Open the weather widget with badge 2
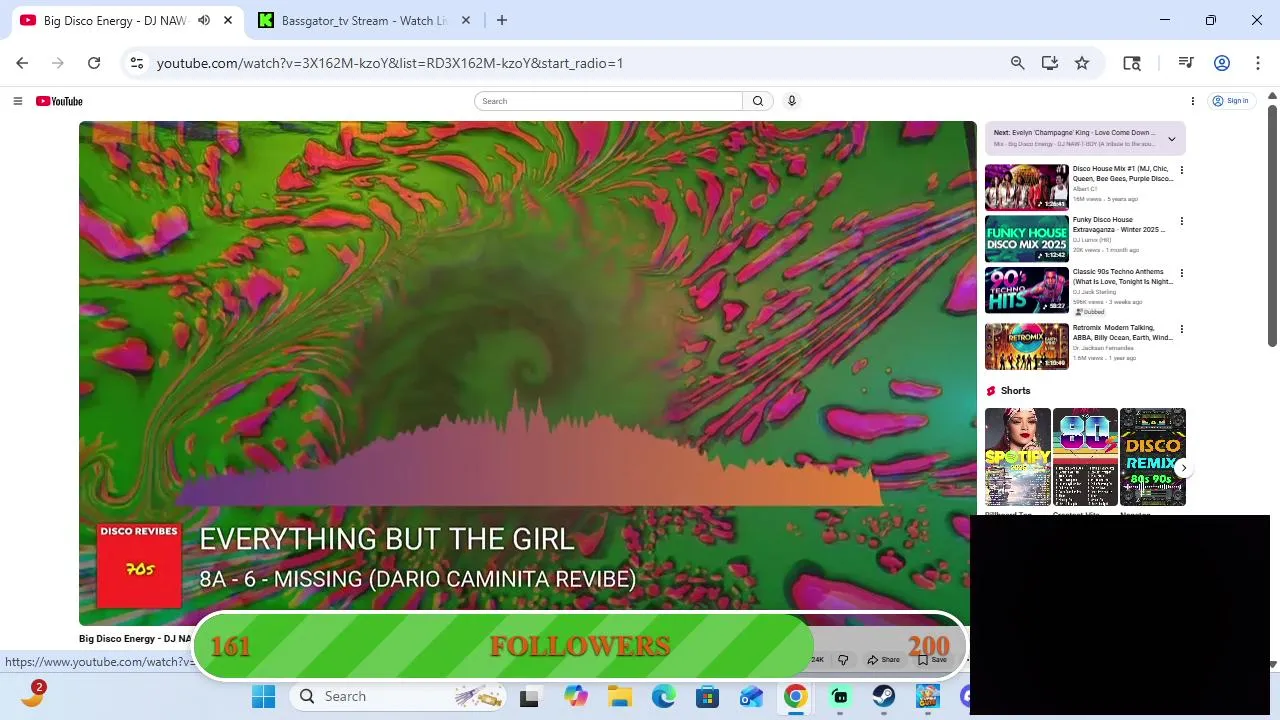Image resolution: width=1280 pixels, height=720 pixels. 32,694
